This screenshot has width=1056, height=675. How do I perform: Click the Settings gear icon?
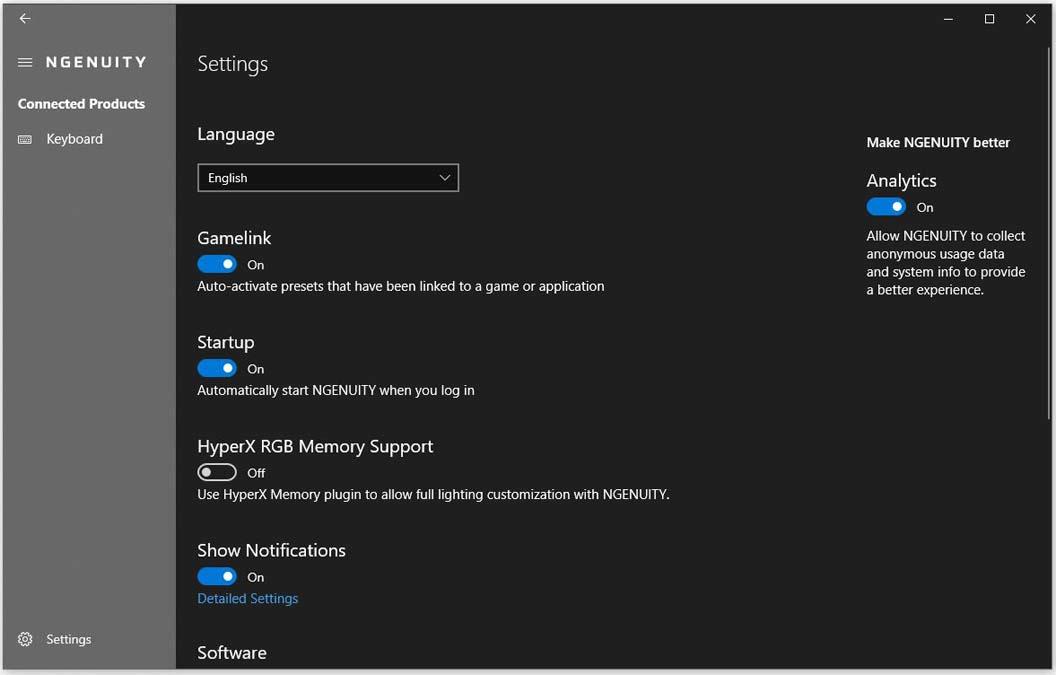click(x=25, y=639)
